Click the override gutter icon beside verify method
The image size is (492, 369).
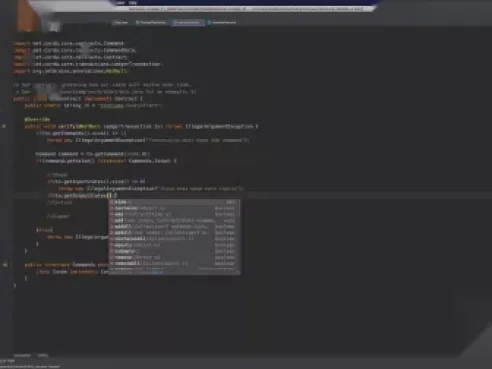coord(4,126)
